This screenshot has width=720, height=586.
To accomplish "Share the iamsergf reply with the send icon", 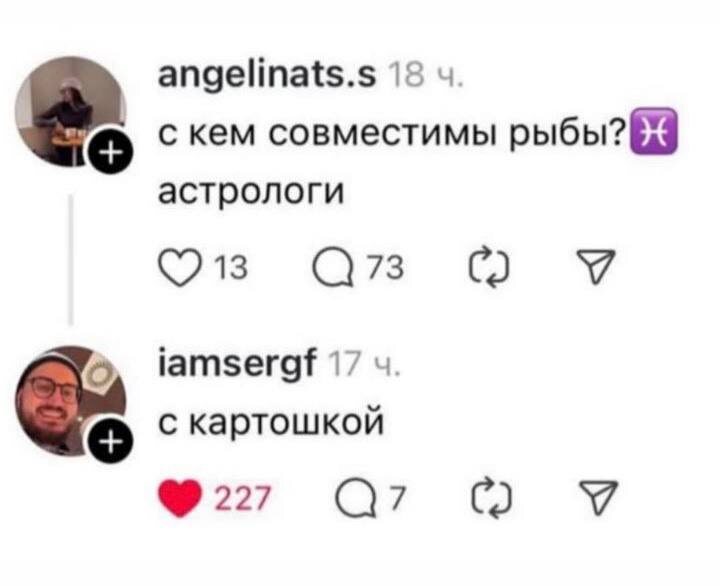I will [x=598, y=497].
